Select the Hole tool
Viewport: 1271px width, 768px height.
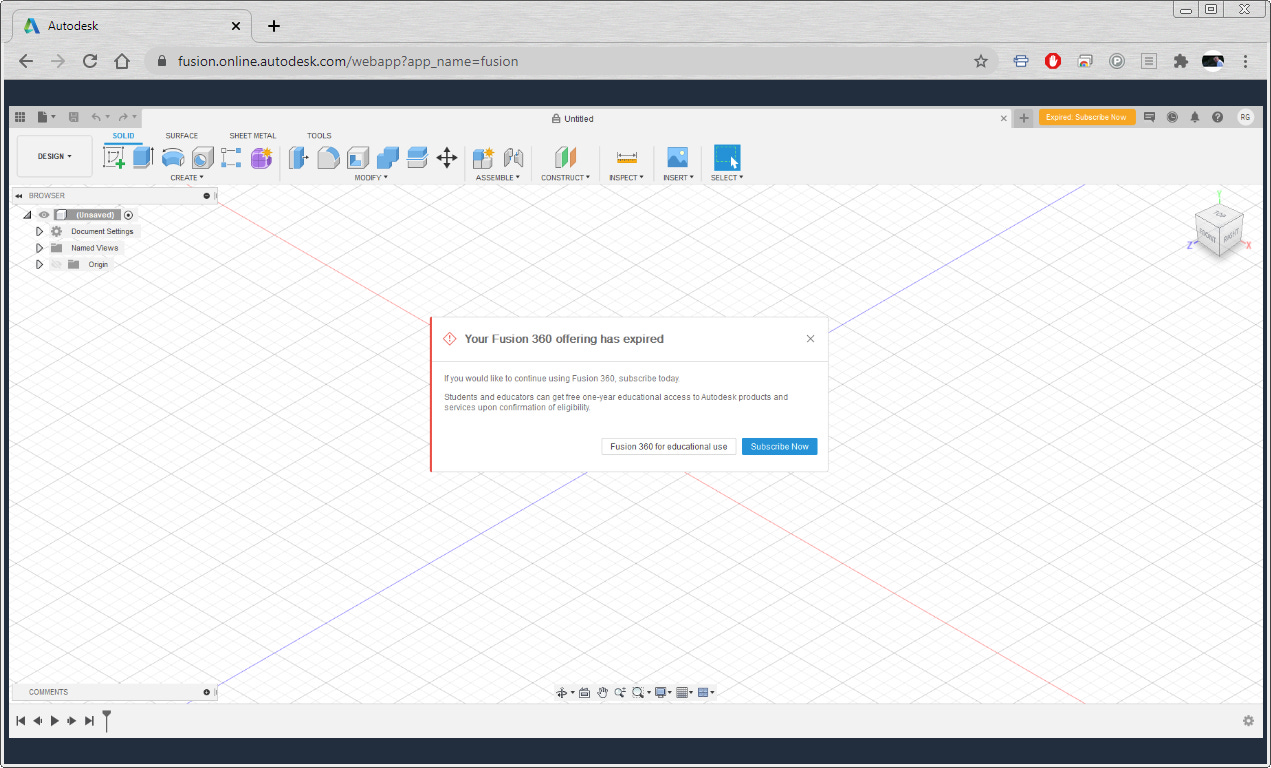[x=203, y=158]
